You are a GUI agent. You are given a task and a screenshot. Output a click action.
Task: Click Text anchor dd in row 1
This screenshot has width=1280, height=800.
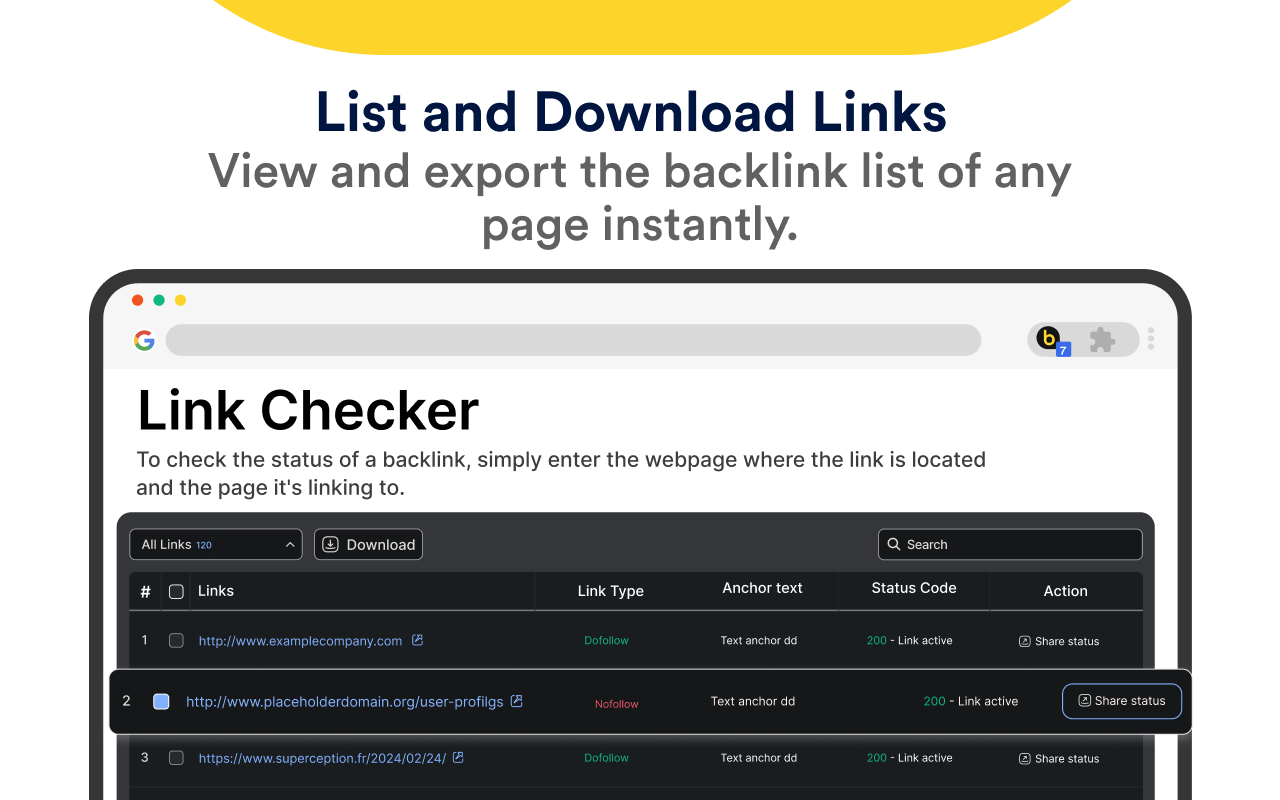pos(759,640)
